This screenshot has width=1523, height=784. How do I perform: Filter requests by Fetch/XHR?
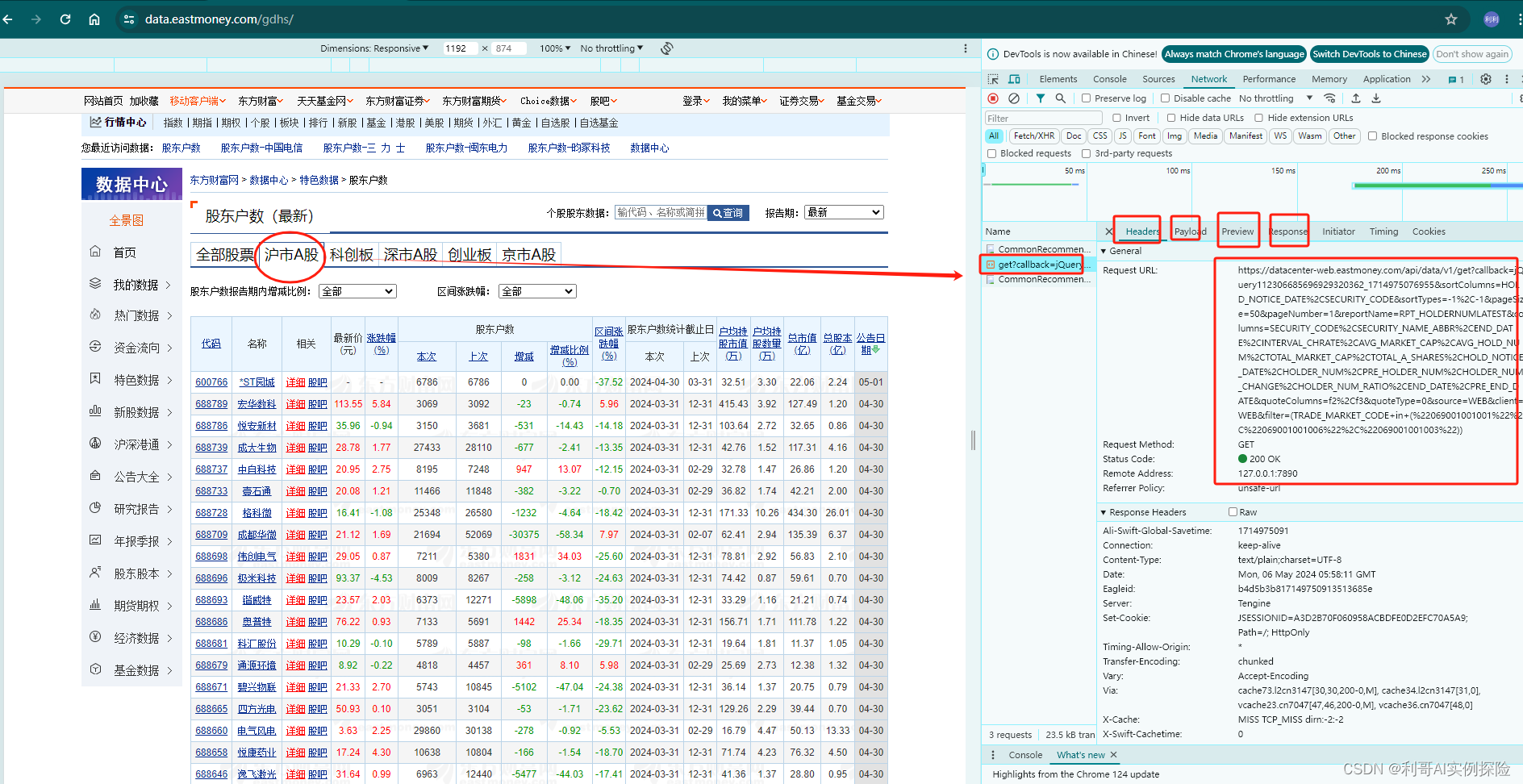[1033, 136]
